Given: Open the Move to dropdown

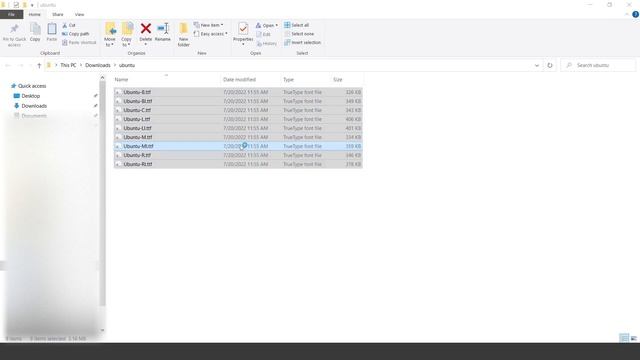Looking at the screenshot, I should pos(110,42).
